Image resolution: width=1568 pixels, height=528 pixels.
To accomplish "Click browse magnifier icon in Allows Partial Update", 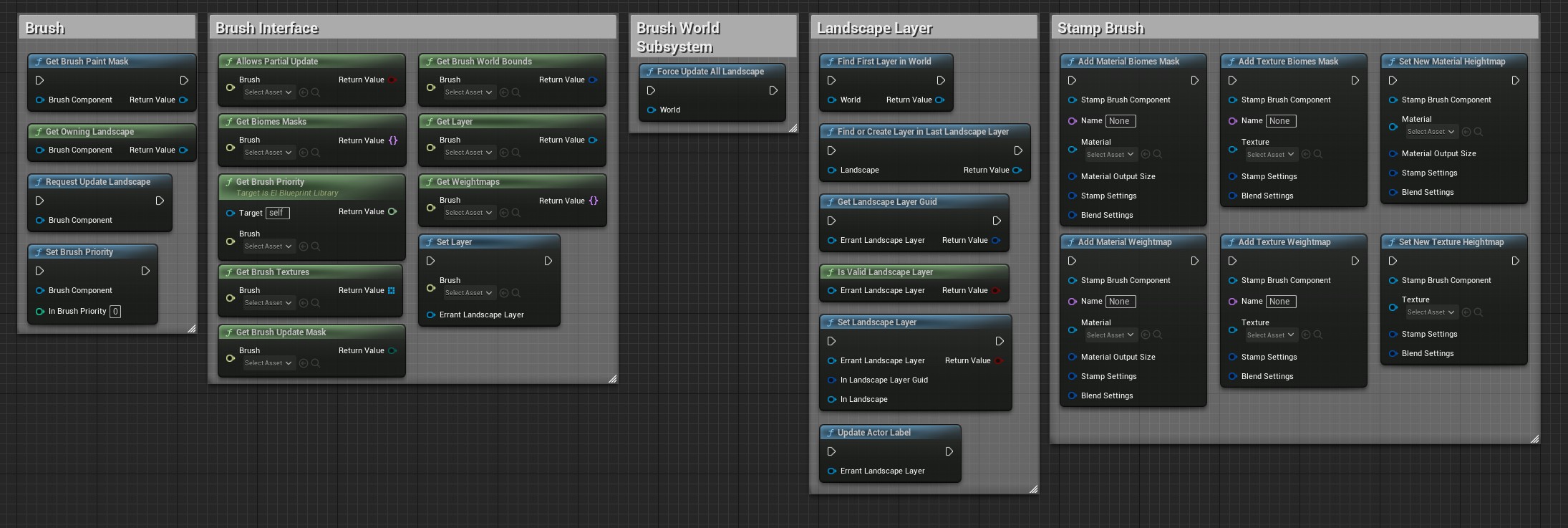I will [316, 92].
